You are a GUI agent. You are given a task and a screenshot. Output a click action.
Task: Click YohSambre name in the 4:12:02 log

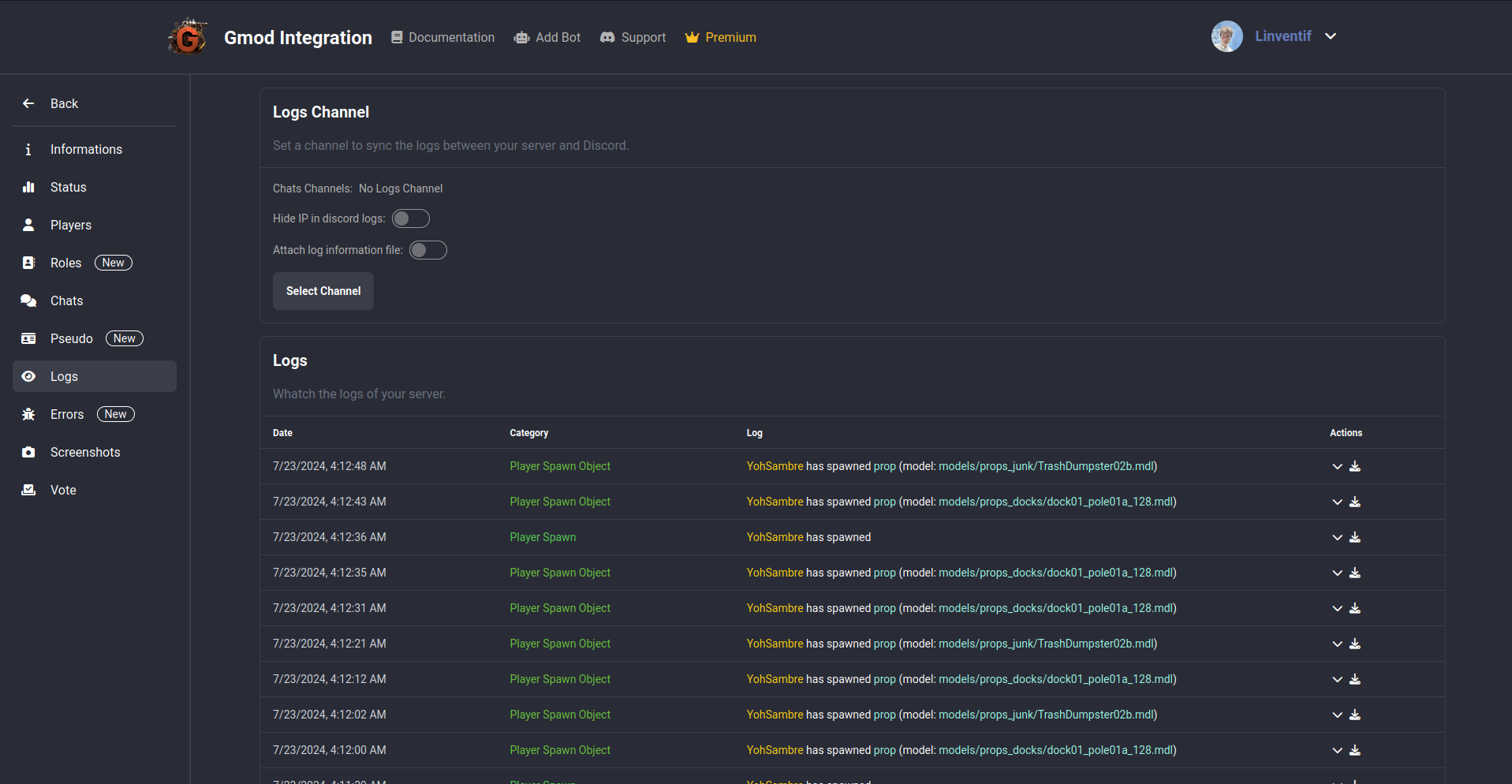pos(775,715)
